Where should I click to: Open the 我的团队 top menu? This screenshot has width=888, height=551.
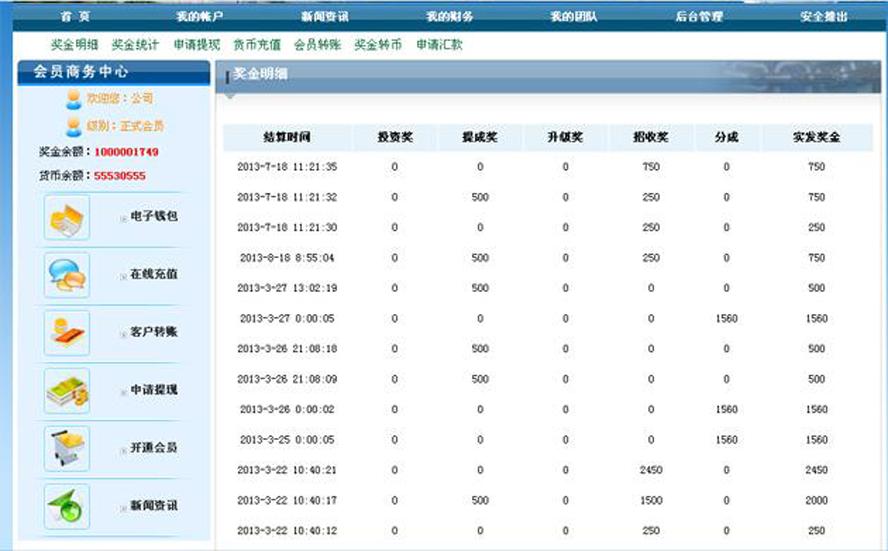click(574, 16)
